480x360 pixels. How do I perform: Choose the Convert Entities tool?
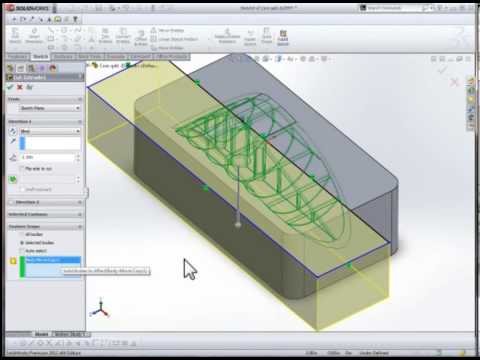coord(123,36)
